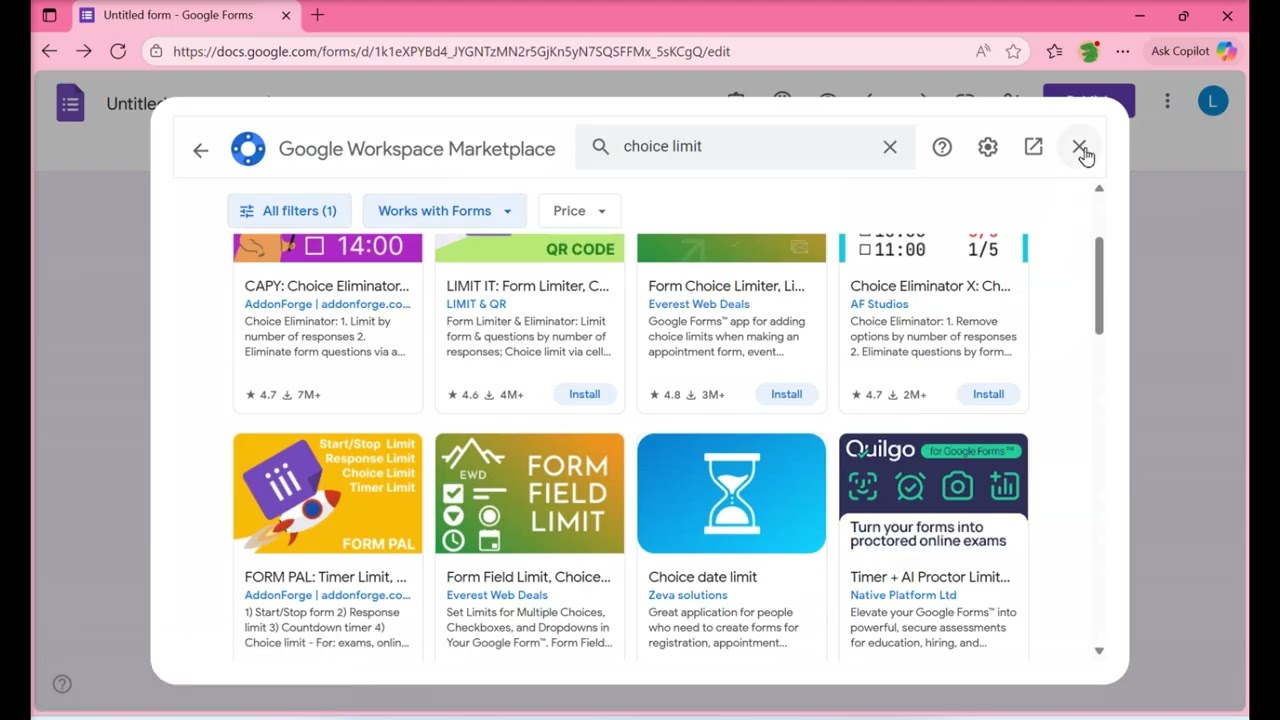This screenshot has height=720, width=1280.
Task: Open the Marketplace help icon
Action: [942, 147]
